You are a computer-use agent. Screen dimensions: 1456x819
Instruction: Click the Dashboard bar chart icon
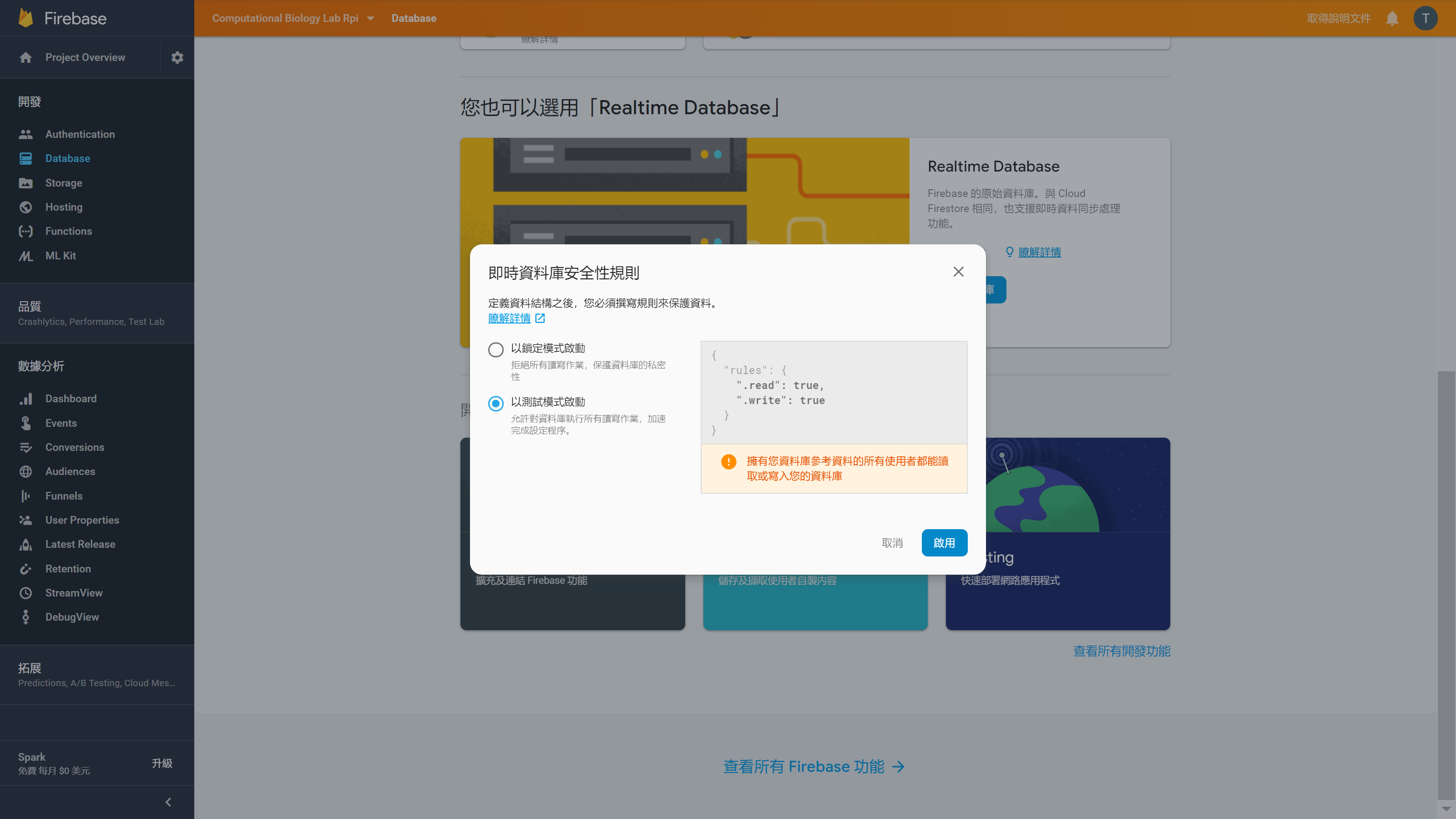[x=25, y=399]
